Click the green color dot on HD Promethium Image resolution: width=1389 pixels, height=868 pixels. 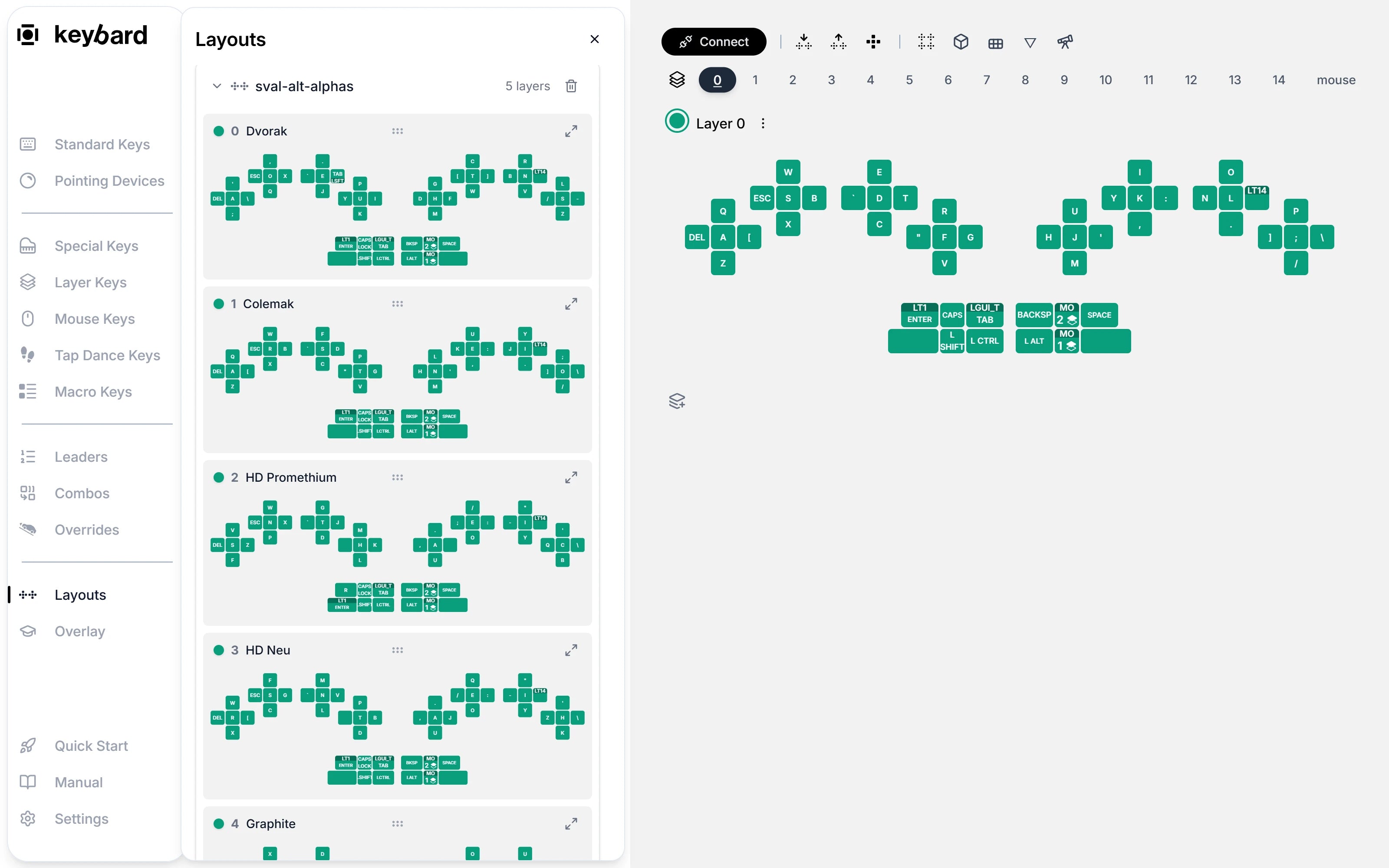coord(218,477)
